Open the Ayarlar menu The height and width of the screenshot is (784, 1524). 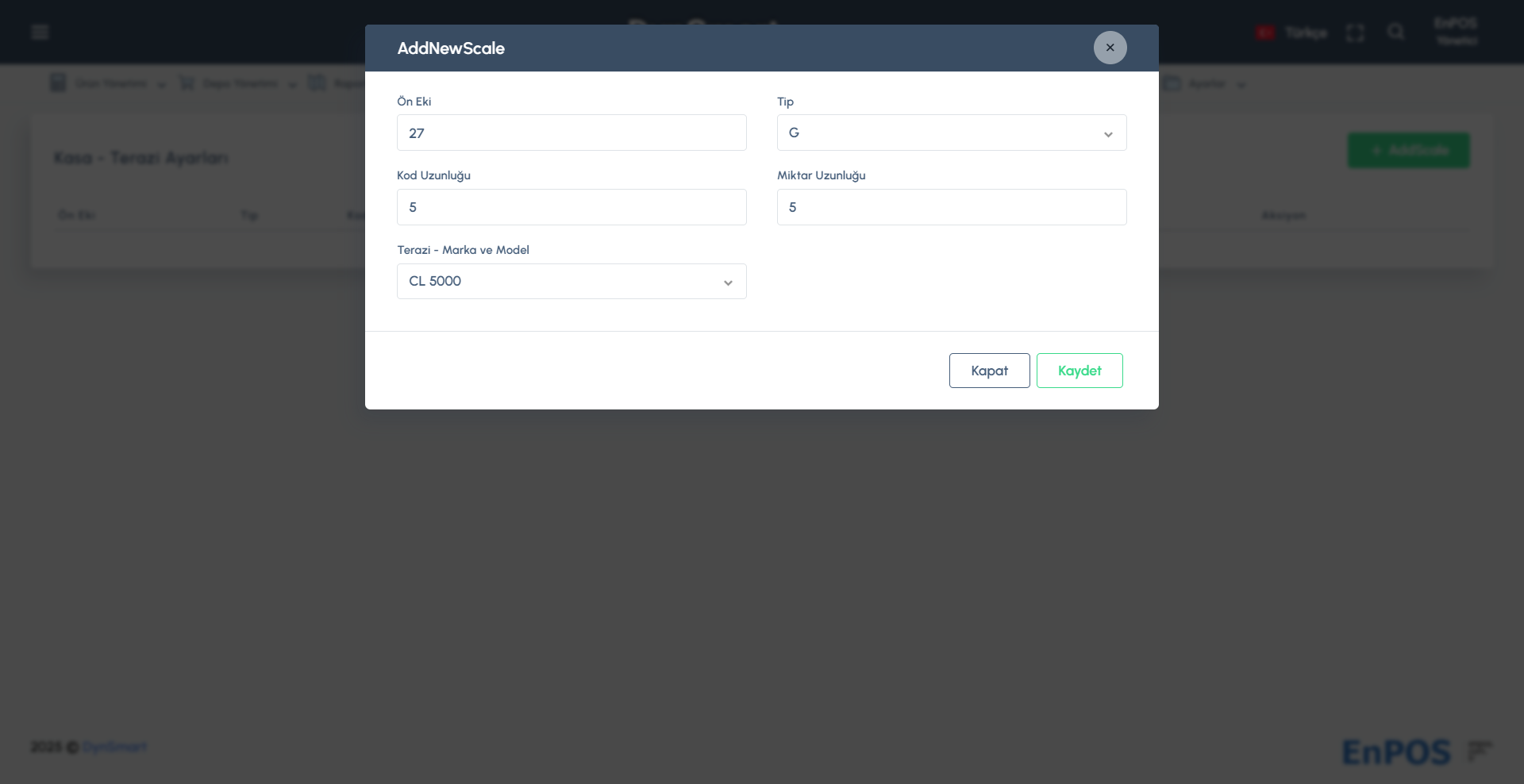[1207, 83]
